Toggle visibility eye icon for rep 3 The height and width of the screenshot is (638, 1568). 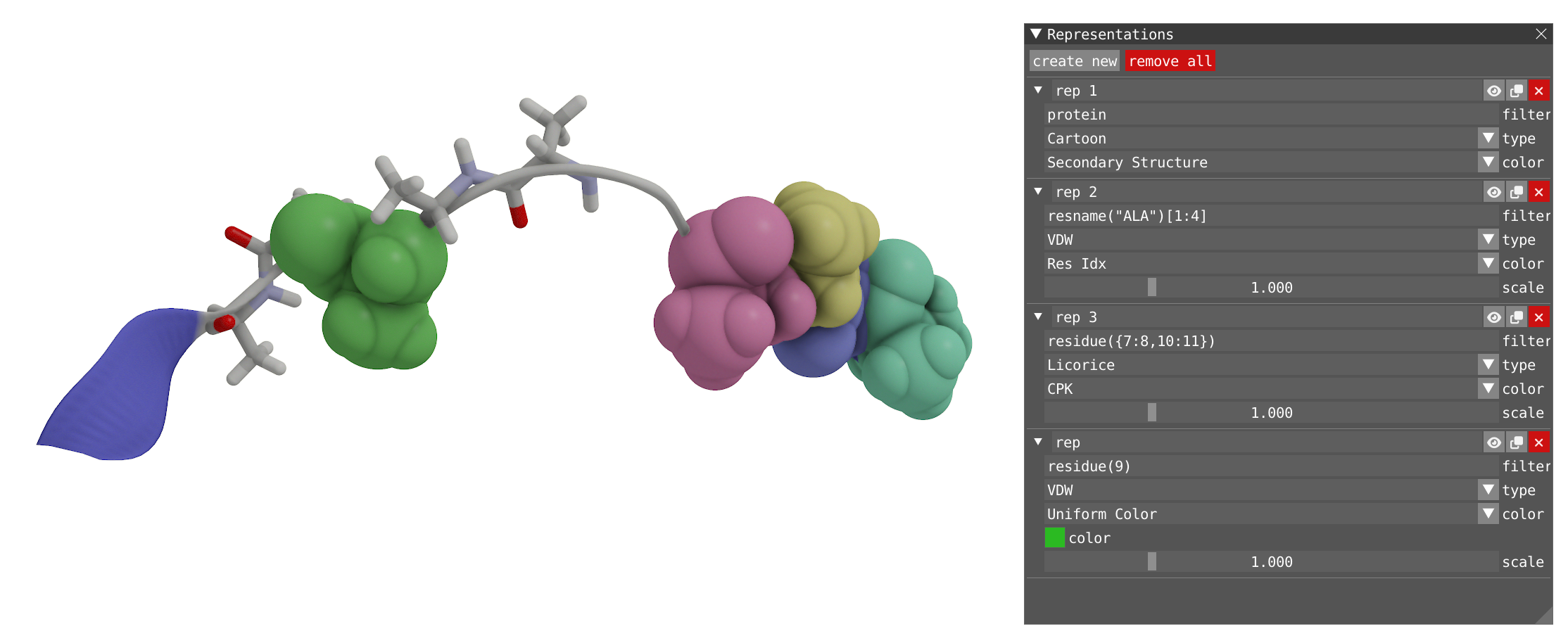(1493, 317)
